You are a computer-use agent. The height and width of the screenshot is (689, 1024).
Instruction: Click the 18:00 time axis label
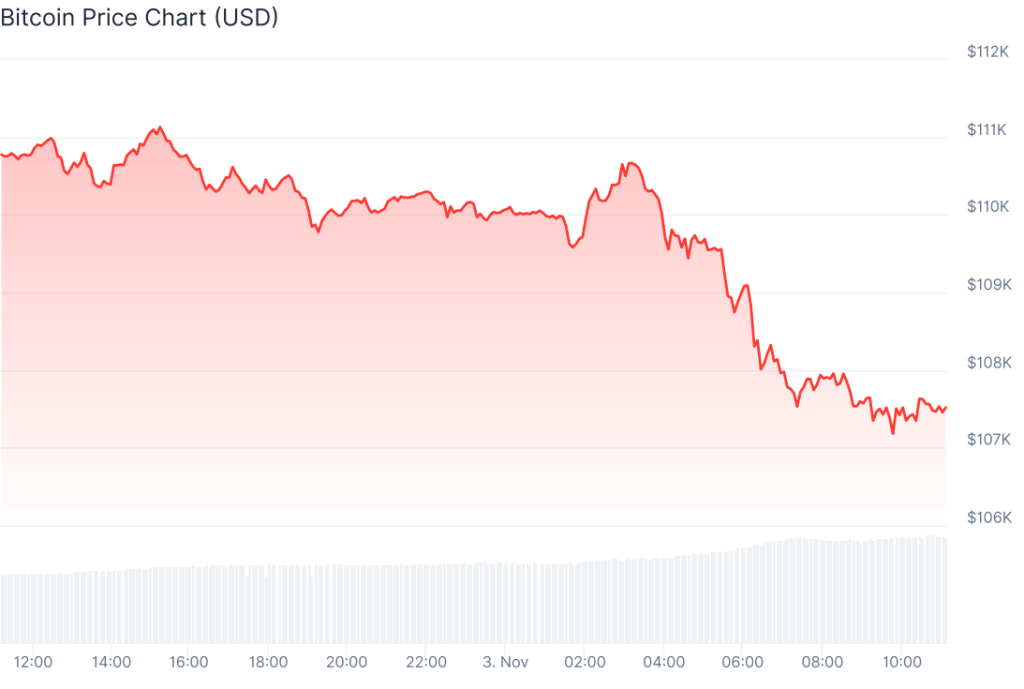tap(269, 661)
